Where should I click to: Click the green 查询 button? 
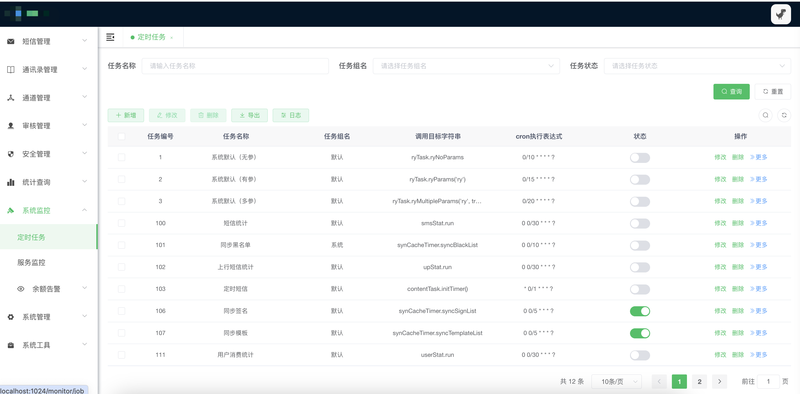[x=731, y=91]
